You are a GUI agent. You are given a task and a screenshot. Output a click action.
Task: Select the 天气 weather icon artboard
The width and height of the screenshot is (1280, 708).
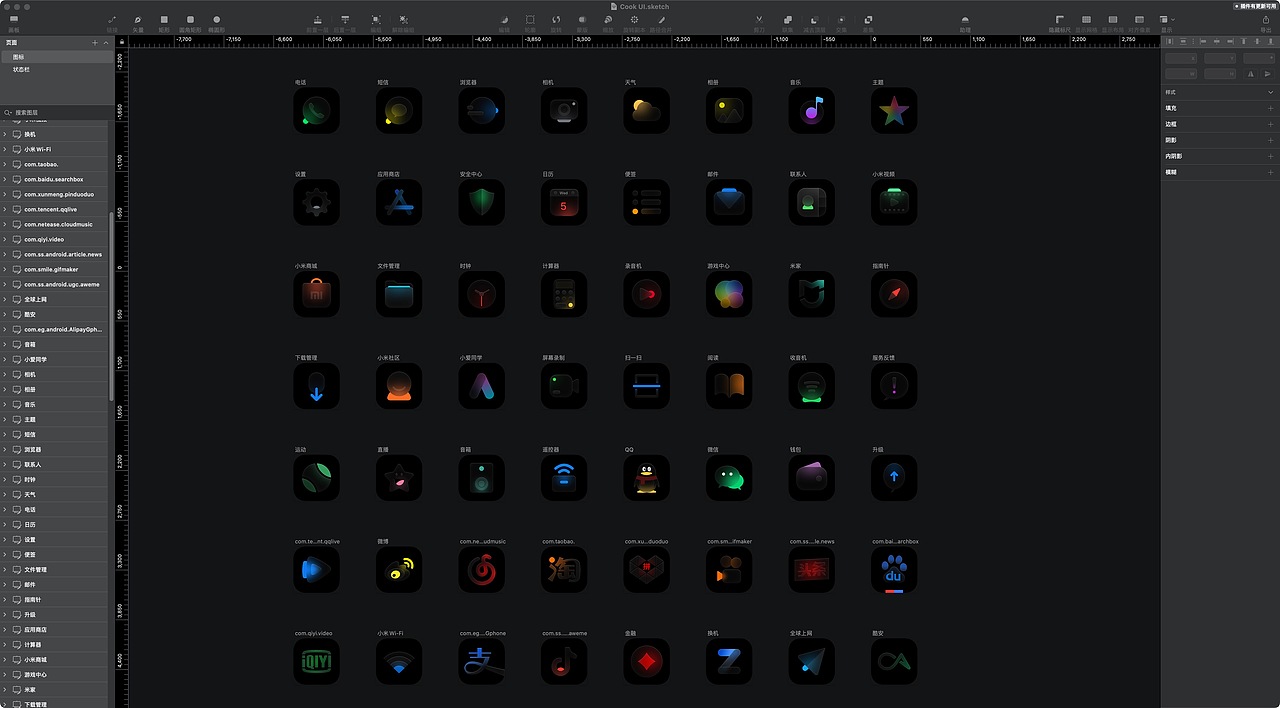pyautogui.click(x=647, y=110)
